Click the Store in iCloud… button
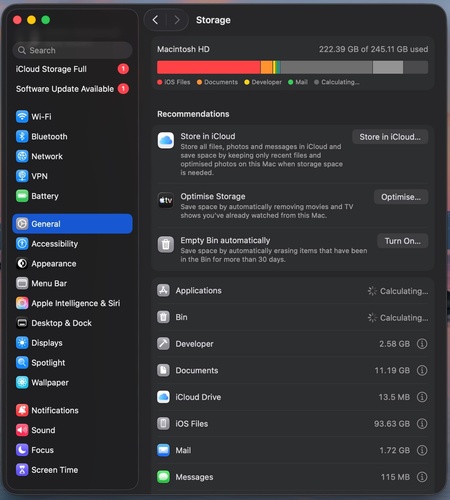The image size is (450, 500). tap(390, 137)
